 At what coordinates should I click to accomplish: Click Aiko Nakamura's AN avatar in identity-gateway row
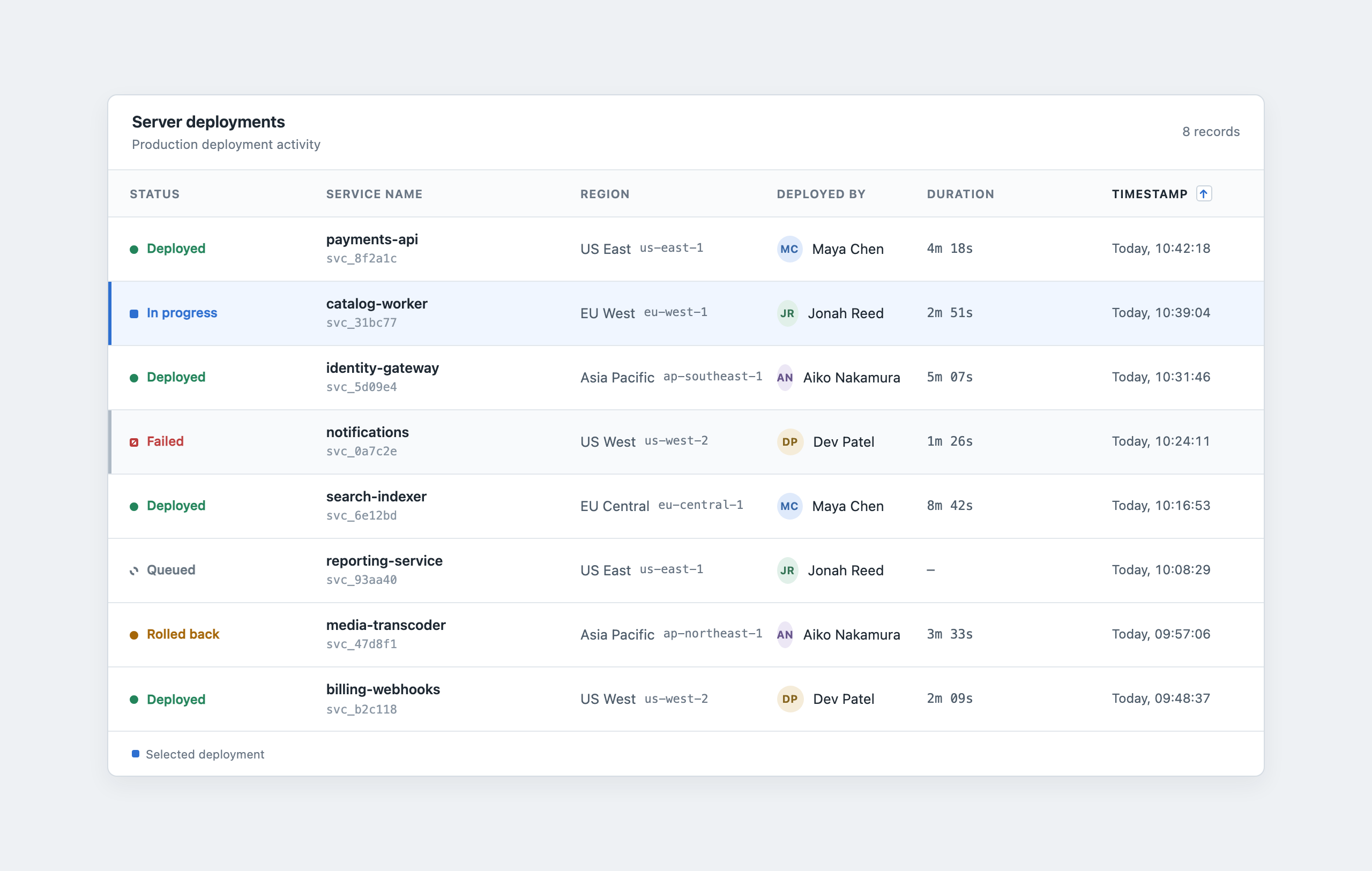click(x=785, y=378)
